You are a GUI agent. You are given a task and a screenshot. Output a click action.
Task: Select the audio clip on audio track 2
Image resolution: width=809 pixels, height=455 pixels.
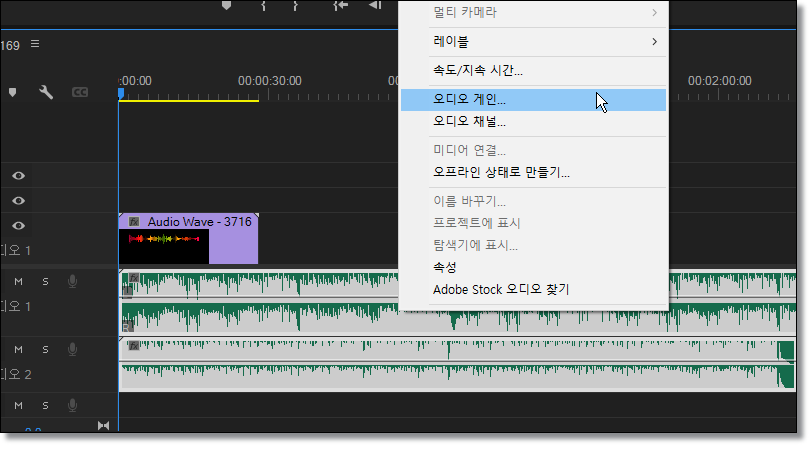coord(457,364)
